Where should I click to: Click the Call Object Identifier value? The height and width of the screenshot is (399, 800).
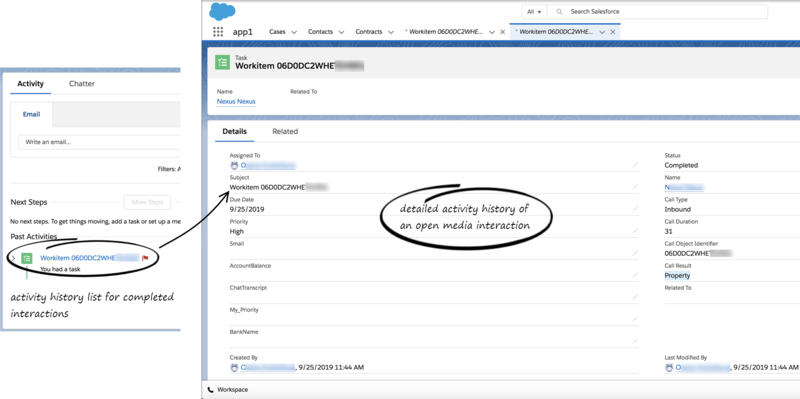(x=698, y=253)
